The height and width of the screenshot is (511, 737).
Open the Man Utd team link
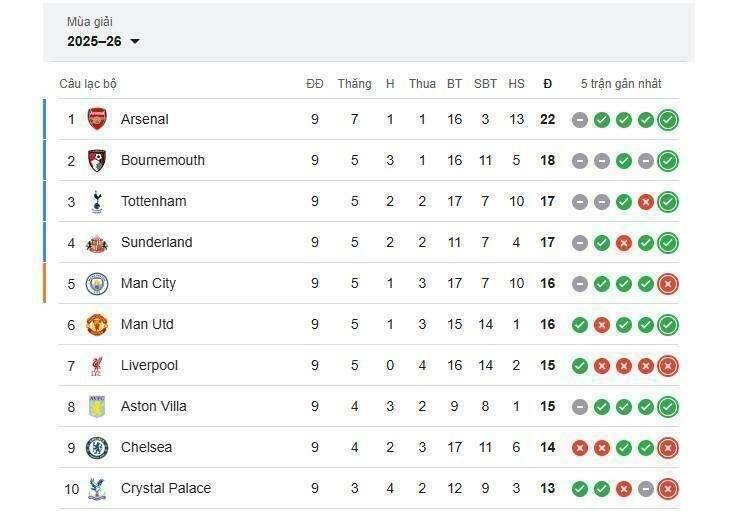click(x=147, y=324)
